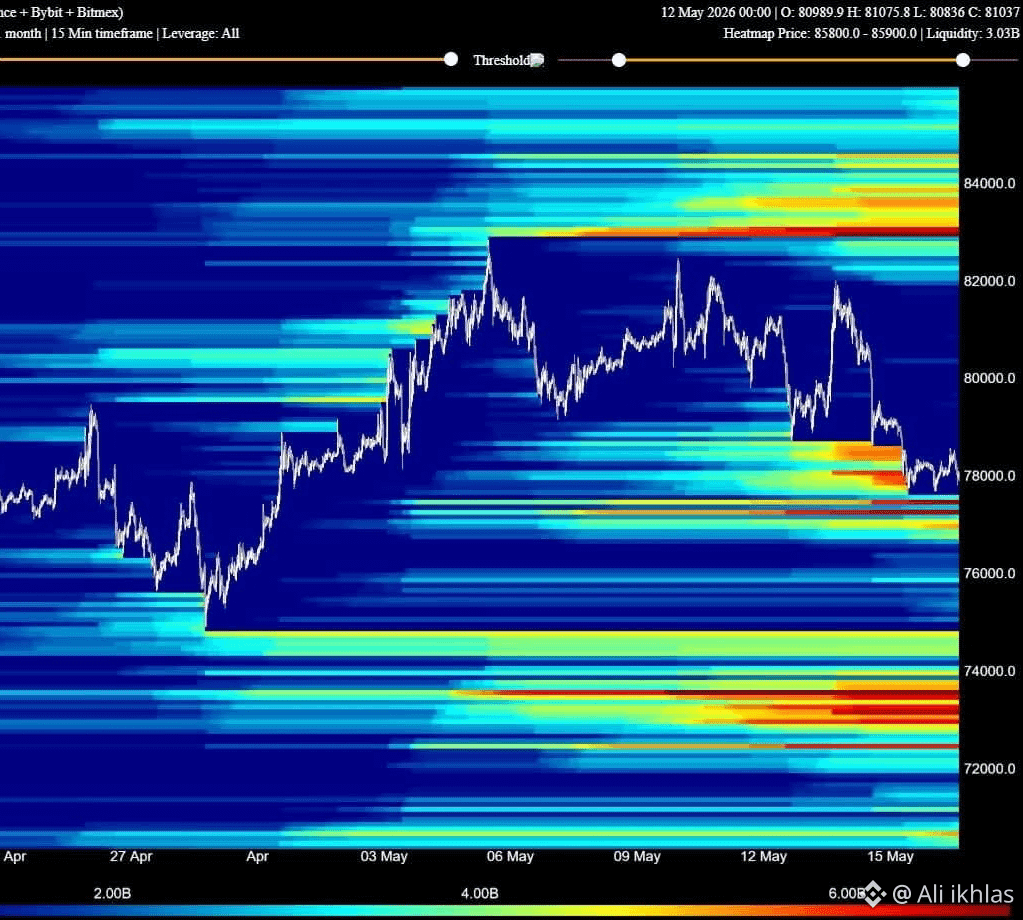Image resolution: width=1023 pixels, height=920 pixels.
Task: Click the 2.00B legend value
Action: [x=112, y=894]
